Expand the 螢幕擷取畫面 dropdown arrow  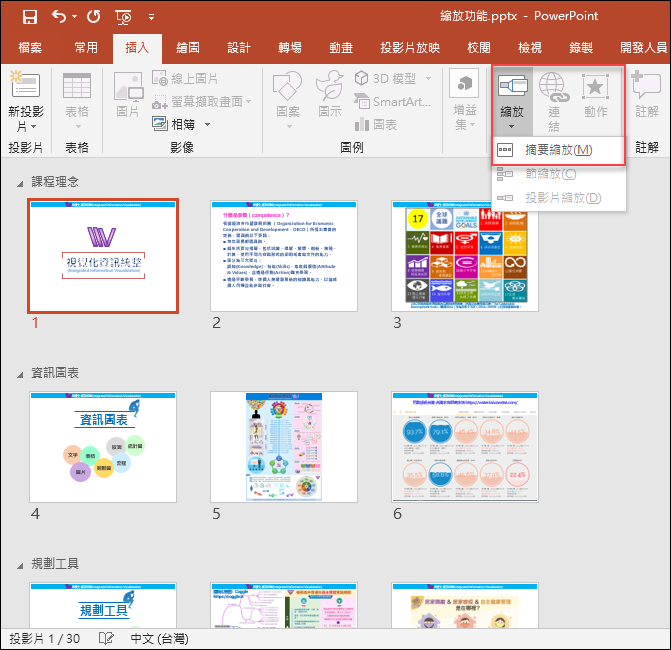[x=248, y=102]
